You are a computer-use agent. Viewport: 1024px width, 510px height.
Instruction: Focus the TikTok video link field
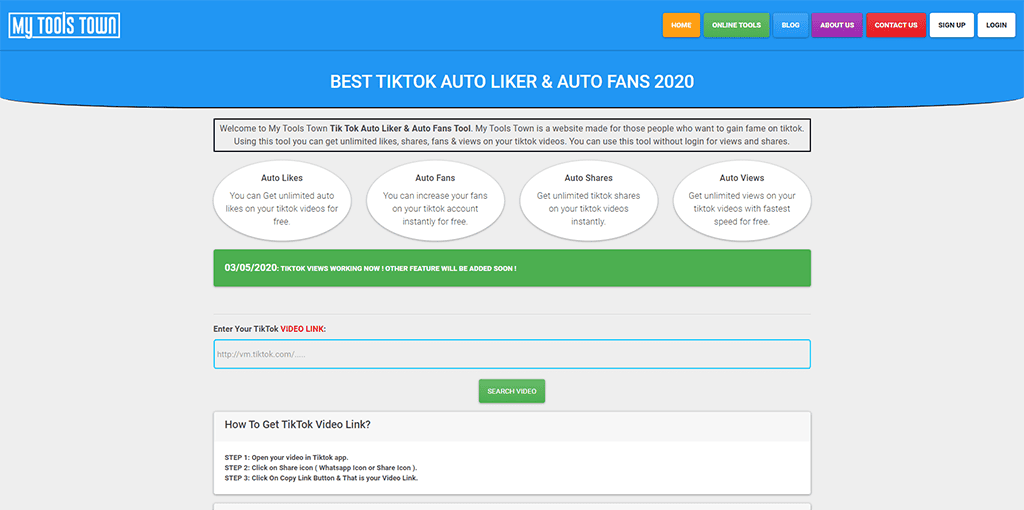coord(512,354)
